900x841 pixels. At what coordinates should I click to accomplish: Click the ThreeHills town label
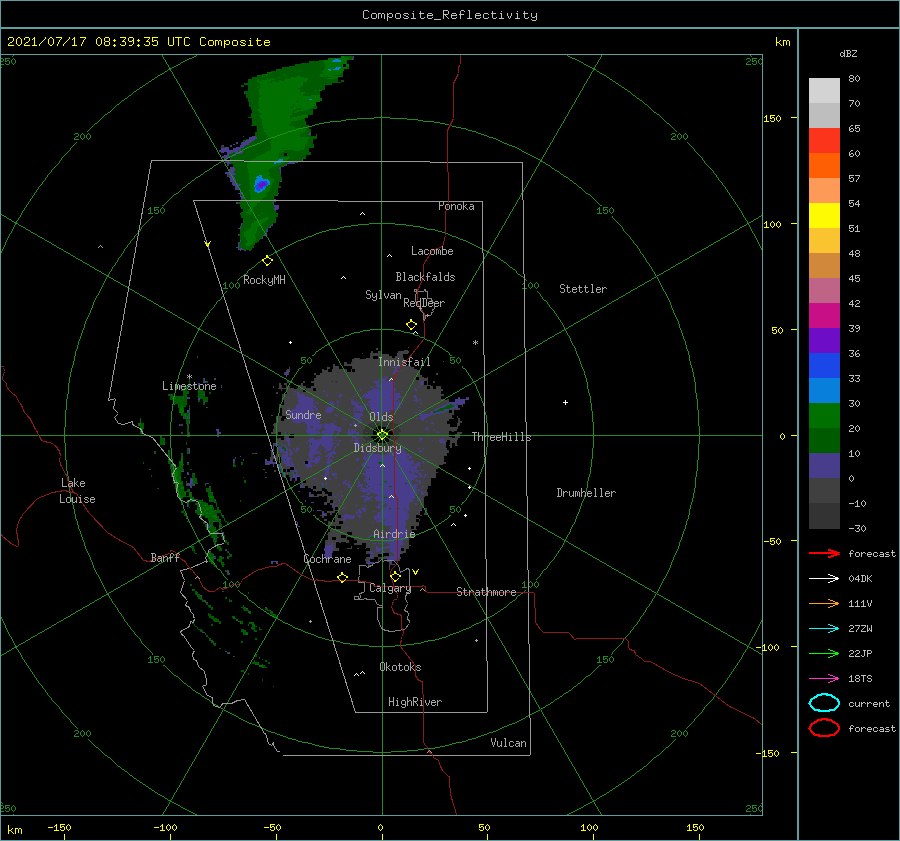pos(502,437)
